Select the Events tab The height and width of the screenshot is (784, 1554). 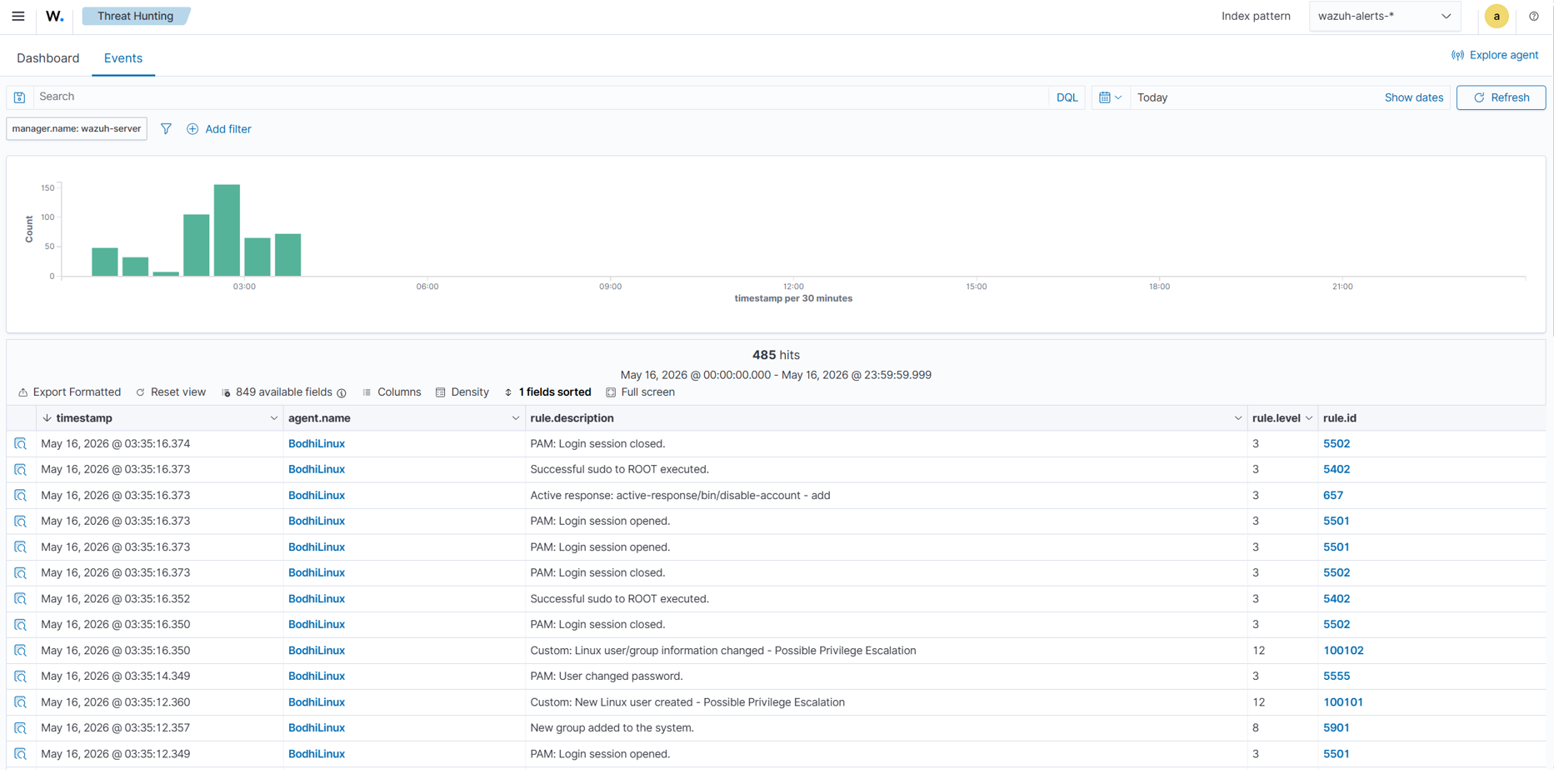tap(123, 58)
